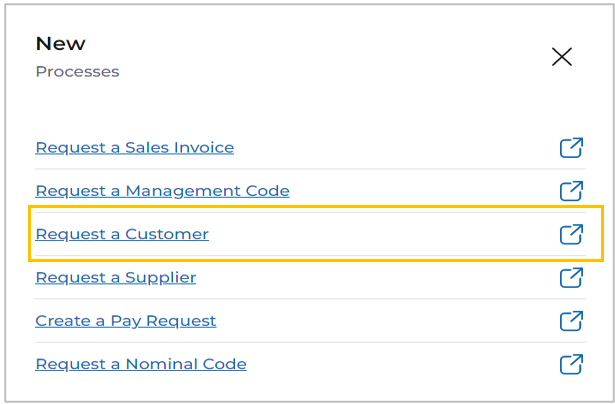This screenshot has width=615, height=404.
Task: Click the Request a Customer link text
Action: 122,235
